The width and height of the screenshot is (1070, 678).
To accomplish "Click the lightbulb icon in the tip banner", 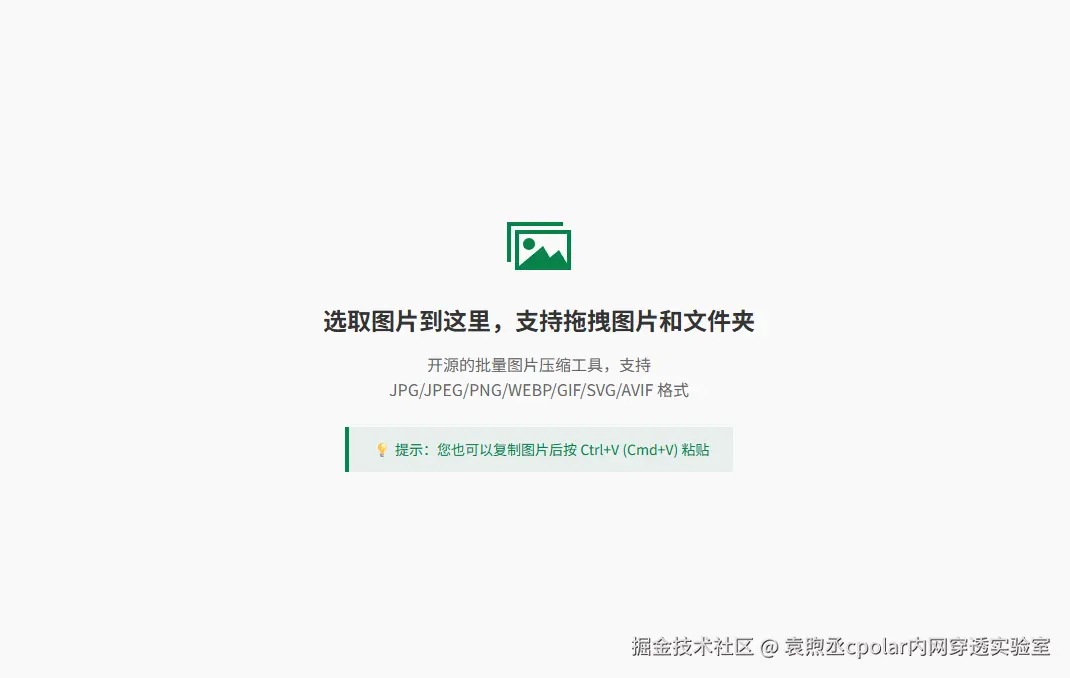I will click(x=382, y=450).
